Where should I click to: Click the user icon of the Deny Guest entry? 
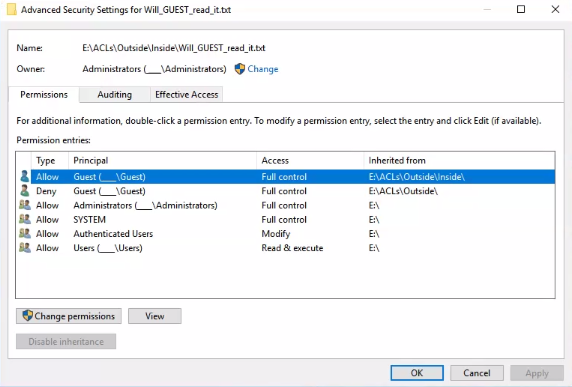click(24, 190)
